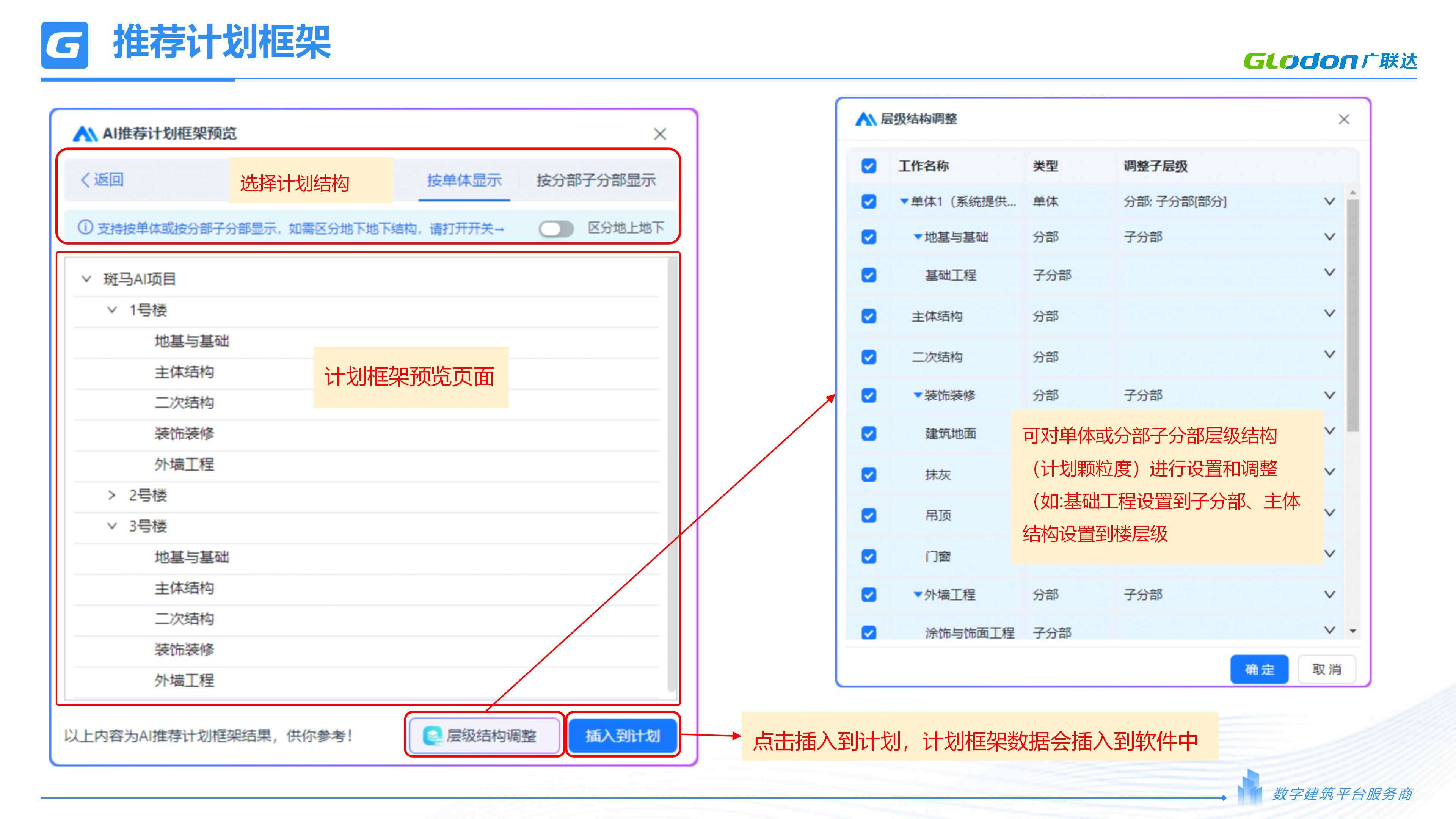Image resolution: width=1456 pixels, height=819 pixels.
Task: Click the 确定 button
Action: tap(1259, 669)
